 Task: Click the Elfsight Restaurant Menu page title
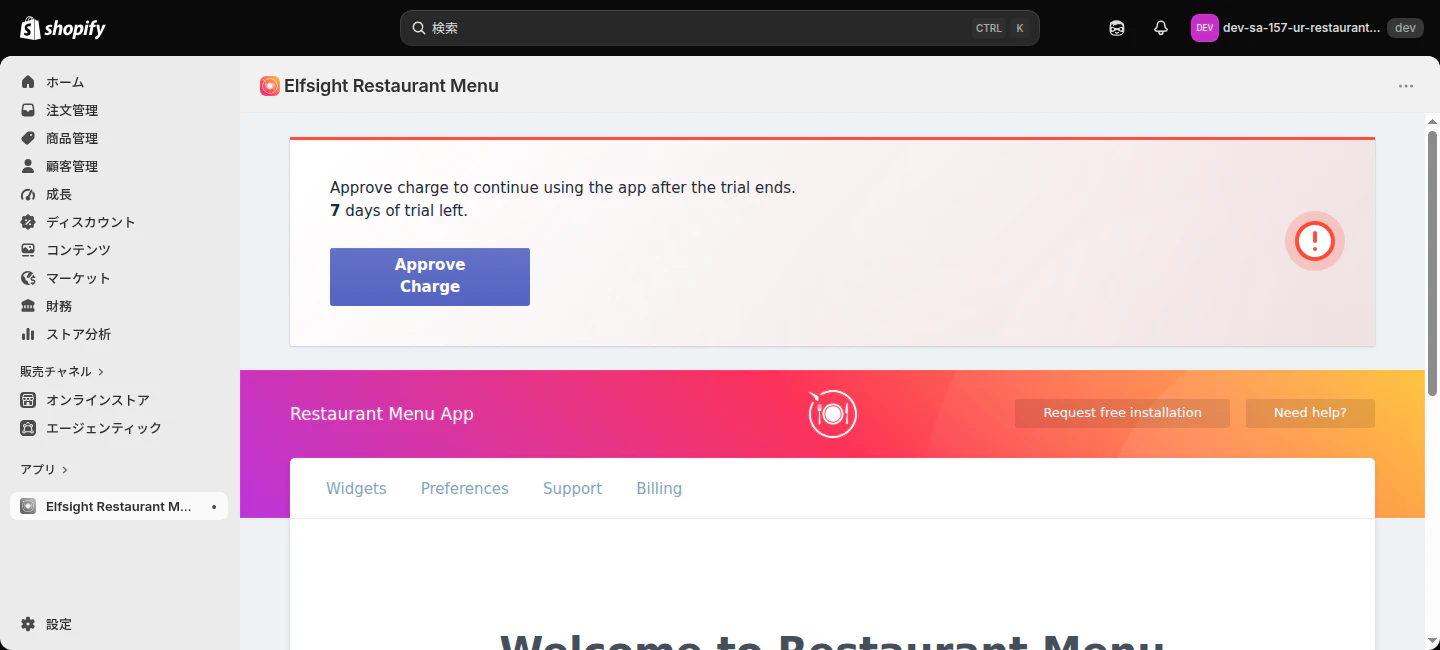[391, 86]
